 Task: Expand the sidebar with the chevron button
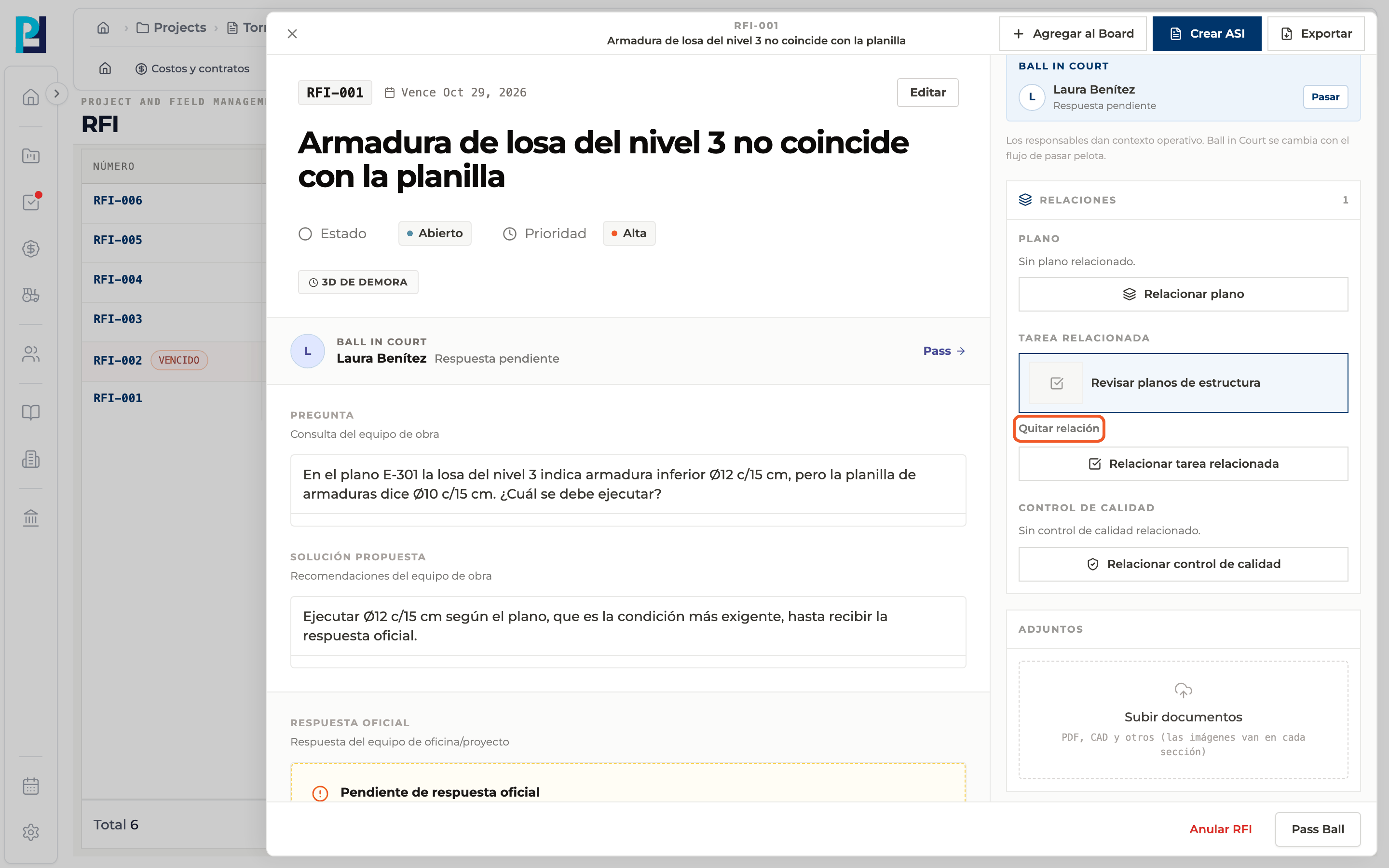(x=56, y=94)
